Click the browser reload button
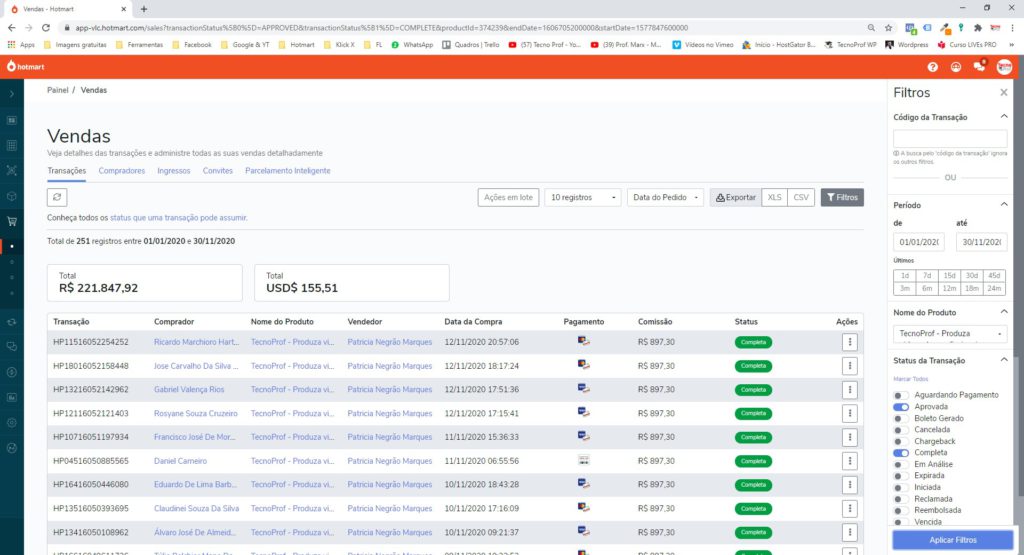 pyautogui.click(x=46, y=27)
